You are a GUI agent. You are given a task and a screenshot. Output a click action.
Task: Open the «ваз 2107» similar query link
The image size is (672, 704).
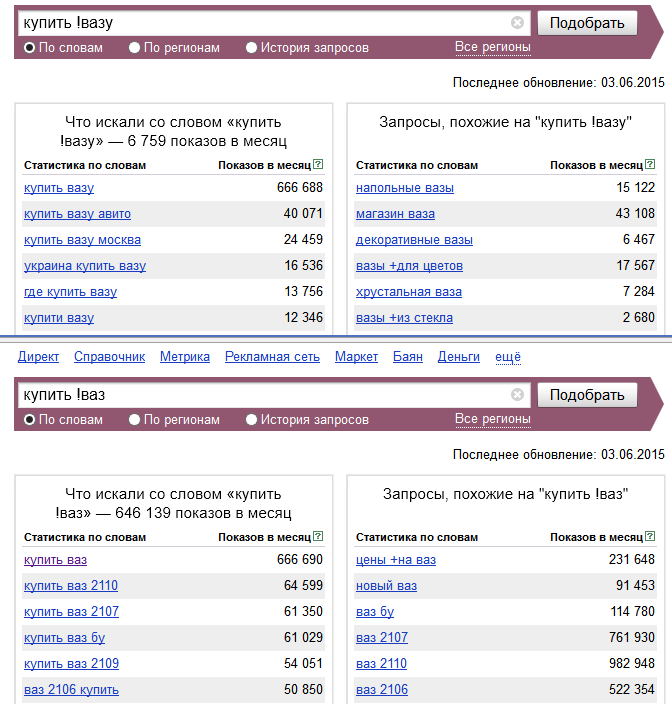tap(382, 638)
